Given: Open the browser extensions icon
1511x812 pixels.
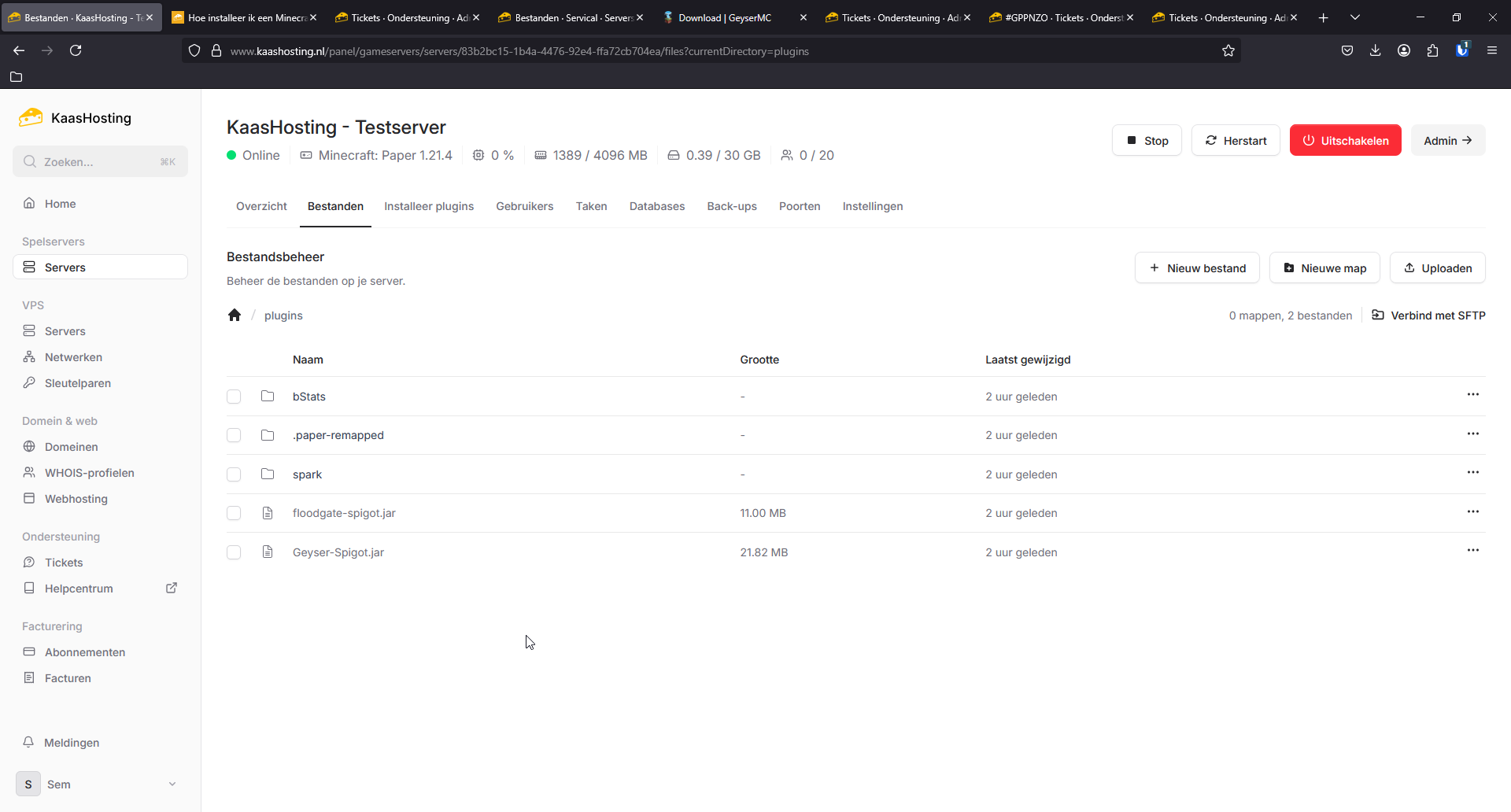Looking at the screenshot, I should (1432, 51).
